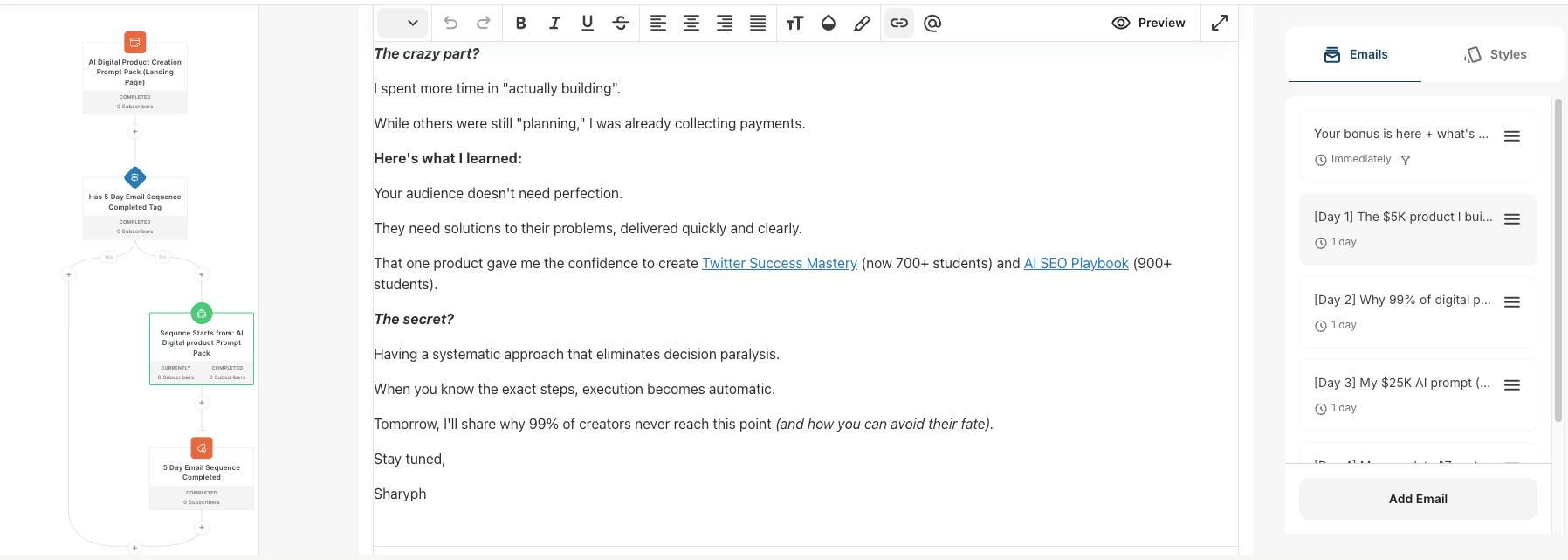
Task: Select the 'Your bonus is here' email
Action: tap(1418, 146)
